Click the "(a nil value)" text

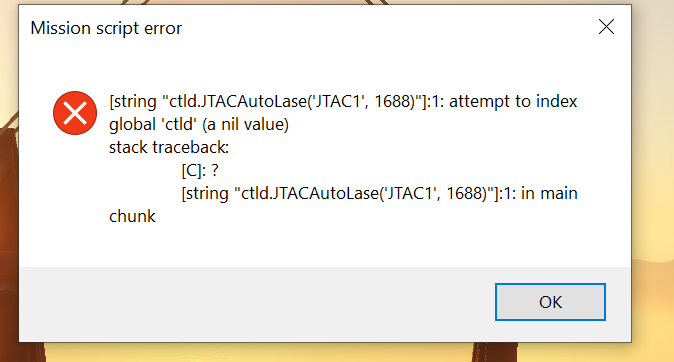click(x=245, y=125)
